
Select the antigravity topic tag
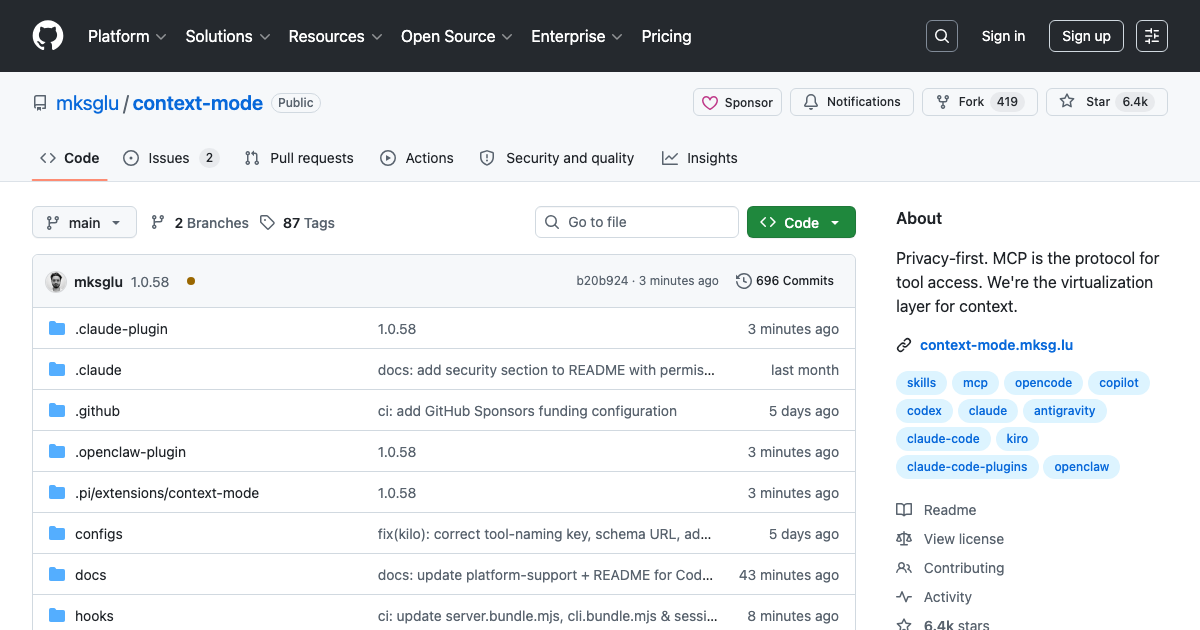click(x=1064, y=411)
